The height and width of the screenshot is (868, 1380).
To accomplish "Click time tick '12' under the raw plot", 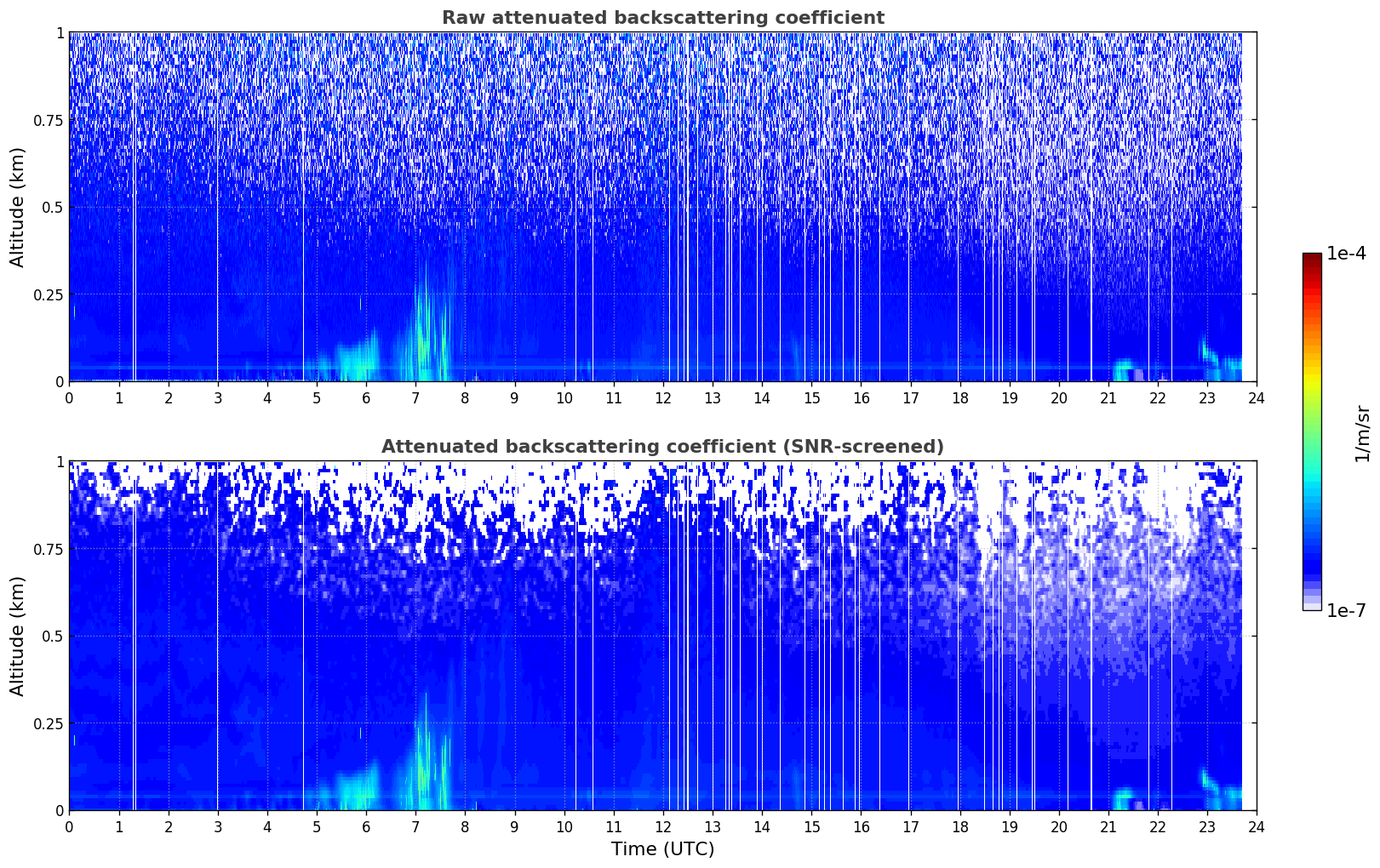I will click(662, 397).
